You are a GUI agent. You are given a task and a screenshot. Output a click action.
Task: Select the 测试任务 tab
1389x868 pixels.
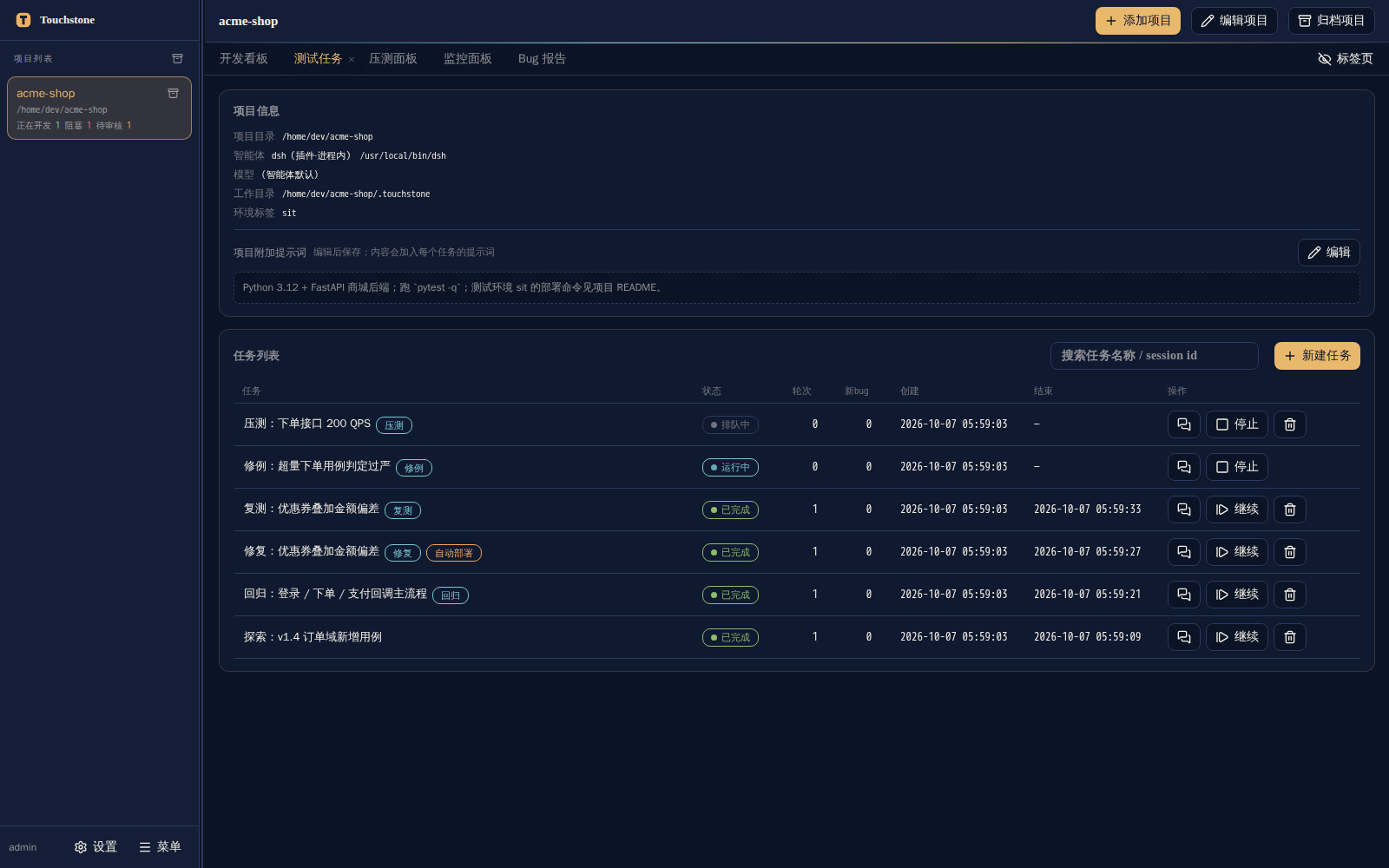coord(318,59)
